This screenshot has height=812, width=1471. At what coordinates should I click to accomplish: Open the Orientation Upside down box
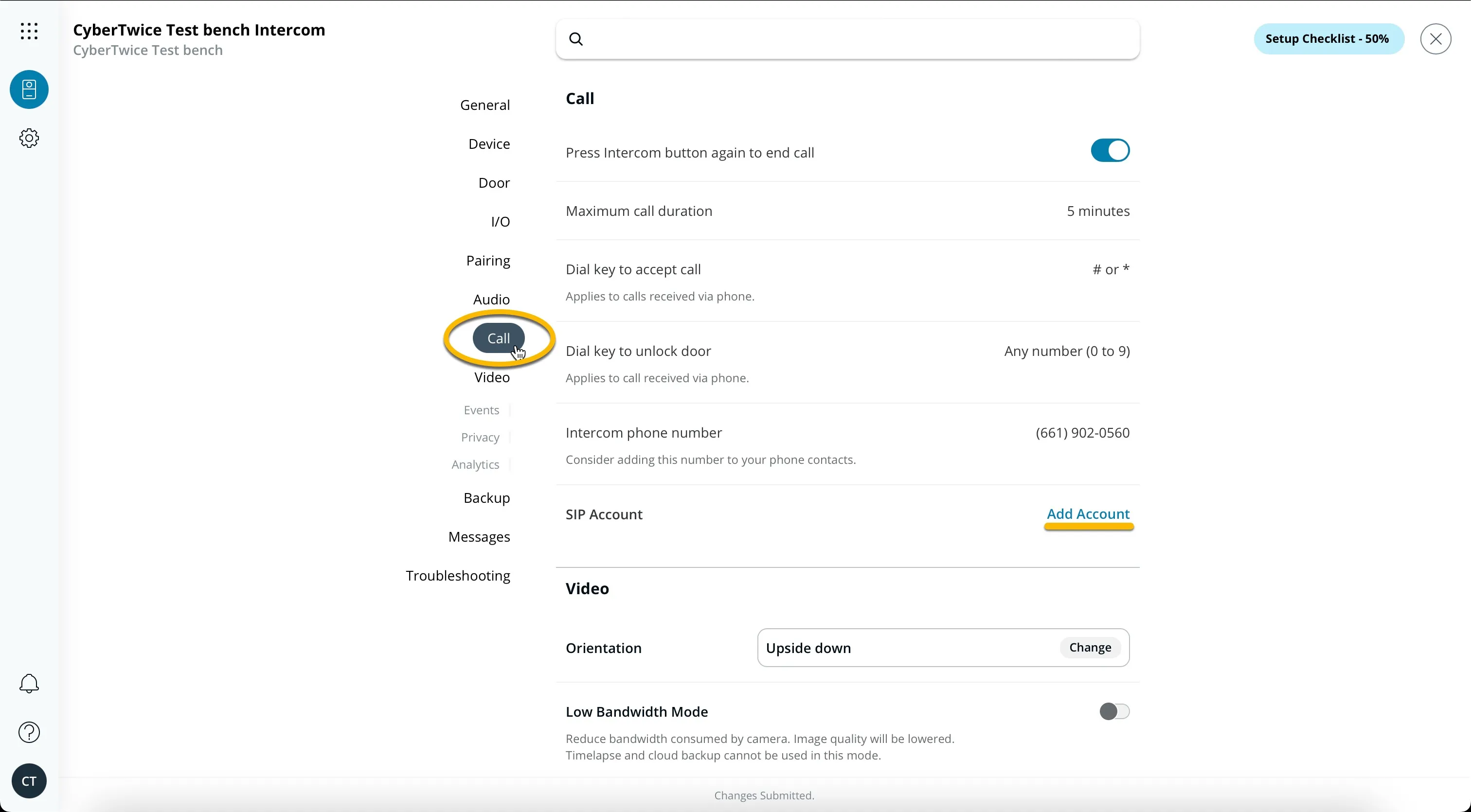tap(943, 648)
